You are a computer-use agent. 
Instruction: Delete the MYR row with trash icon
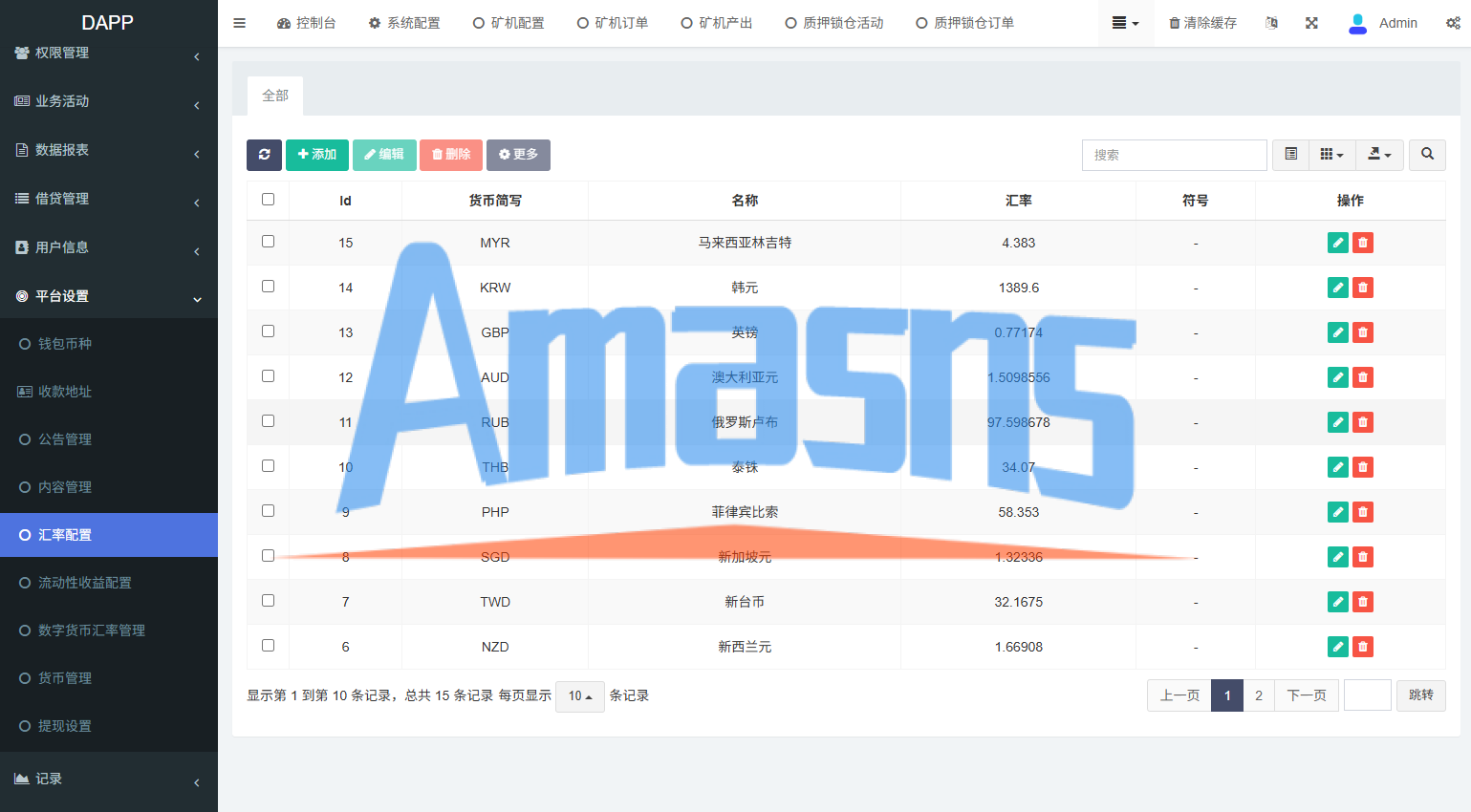1363,243
